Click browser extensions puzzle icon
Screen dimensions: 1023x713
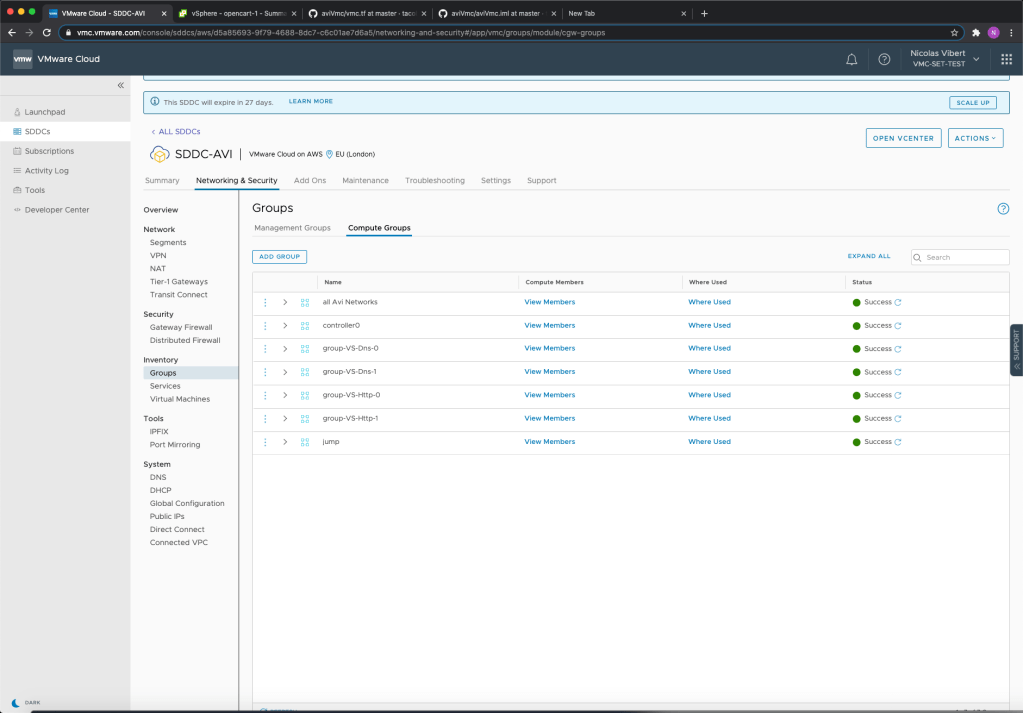(975, 32)
